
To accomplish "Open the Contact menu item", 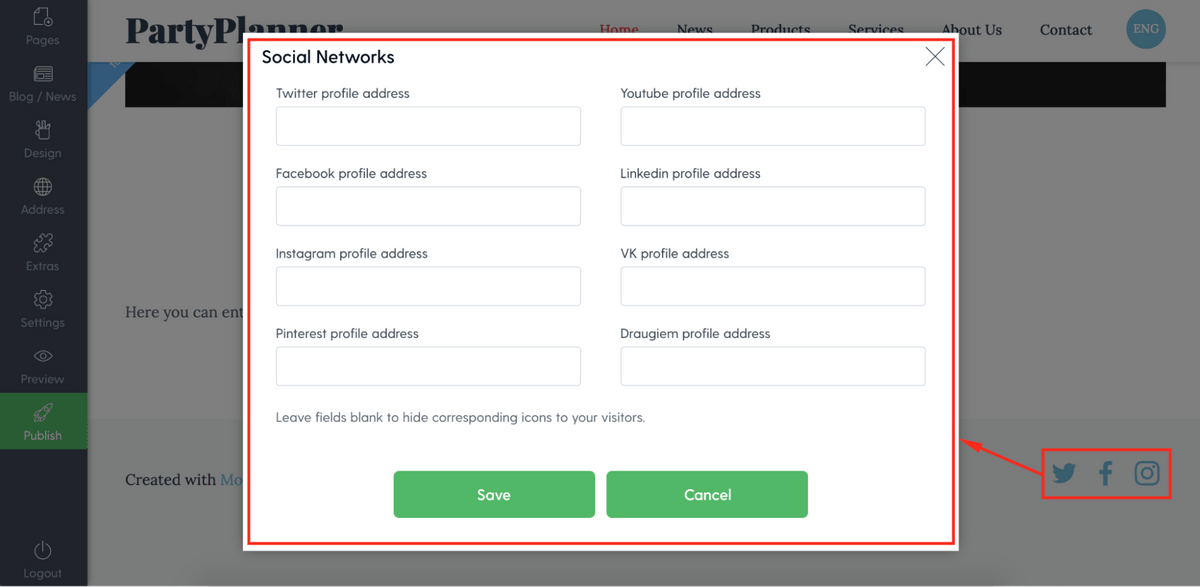I will click(x=1066, y=30).
